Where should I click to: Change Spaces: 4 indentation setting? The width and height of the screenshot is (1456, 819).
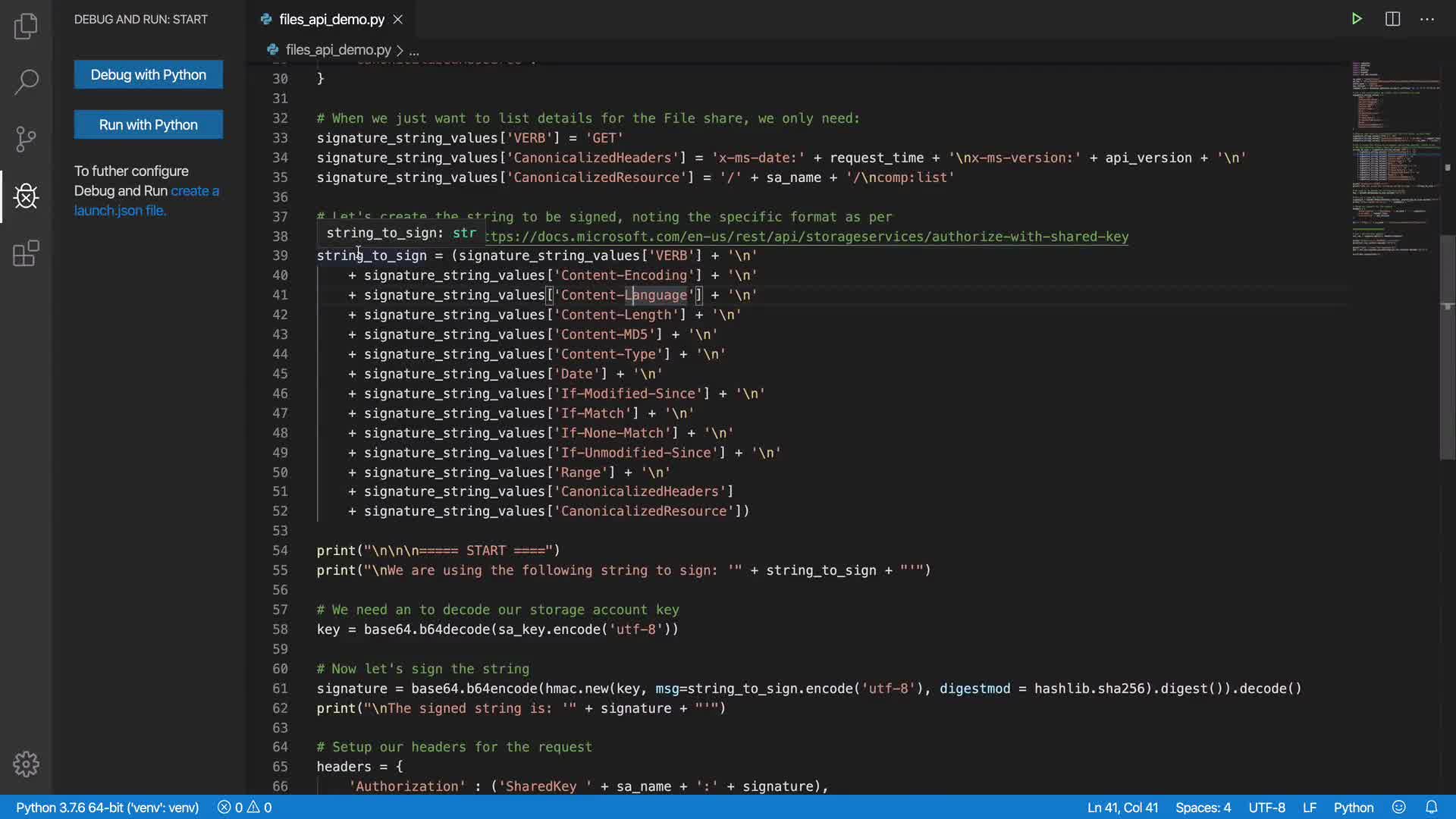click(1203, 807)
